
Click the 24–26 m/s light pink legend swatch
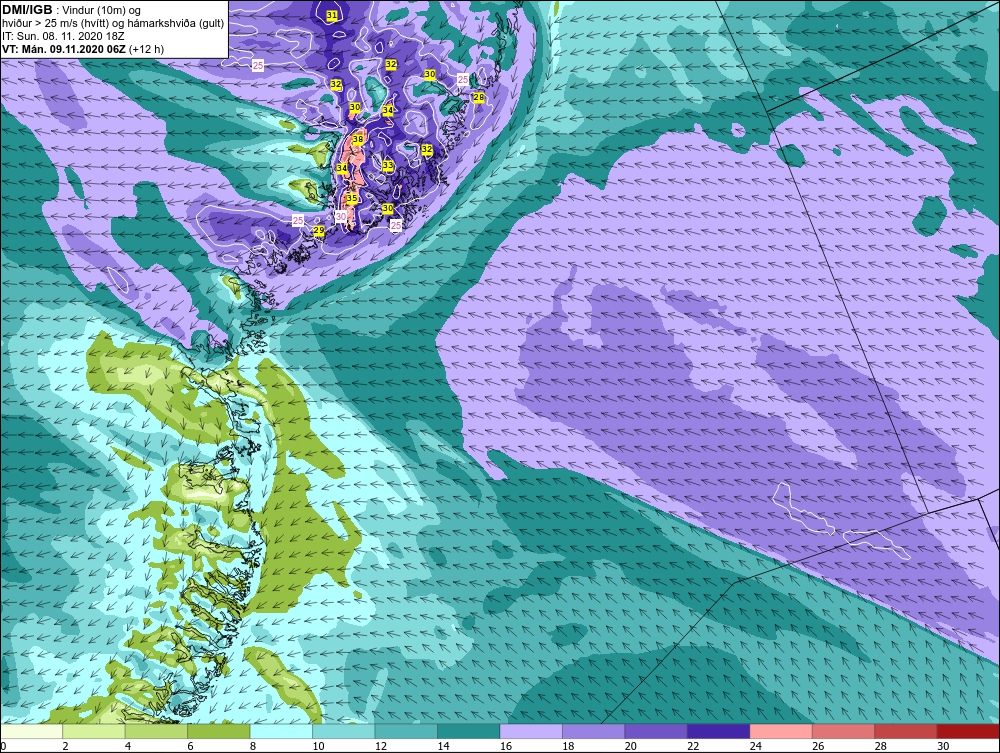[x=781, y=731]
